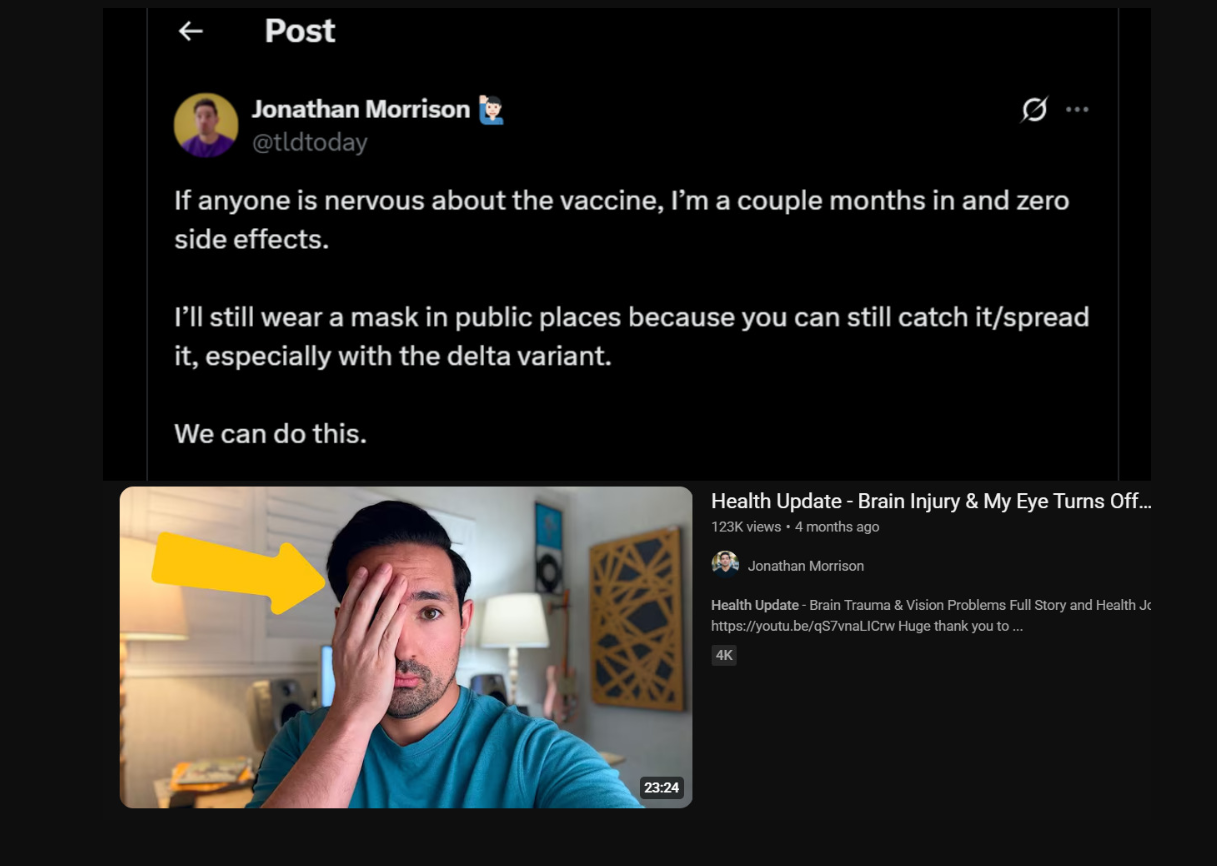Open the @tldtoday handle
Image resolution: width=1217 pixels, height=866 pixels.
(x=310, y=142)
